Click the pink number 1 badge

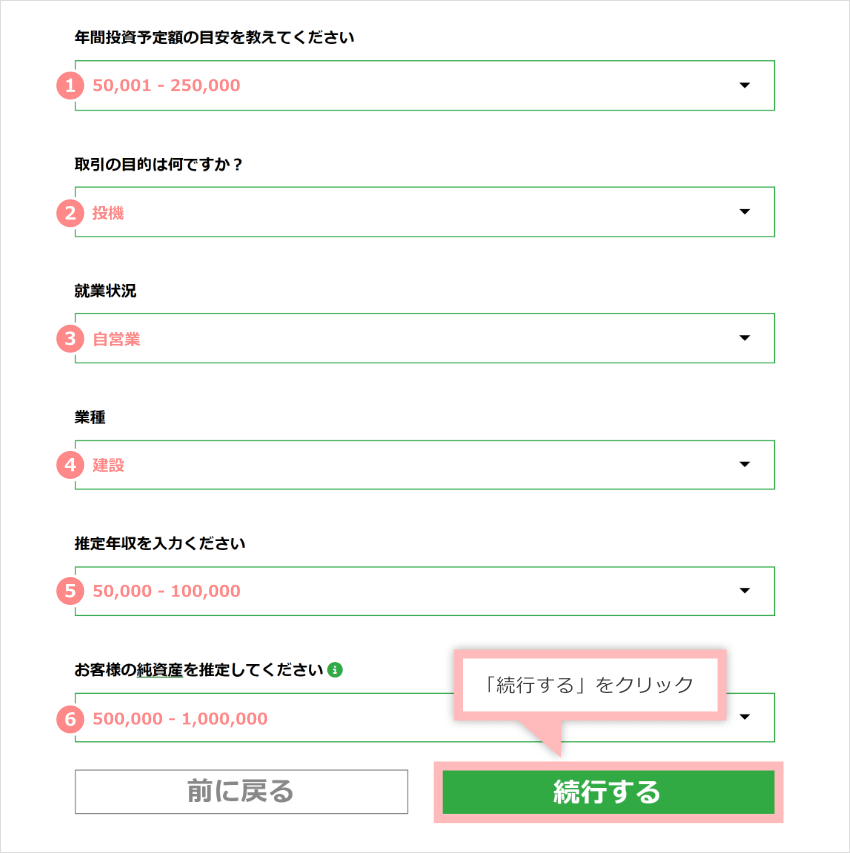click(x=69, y=86)
